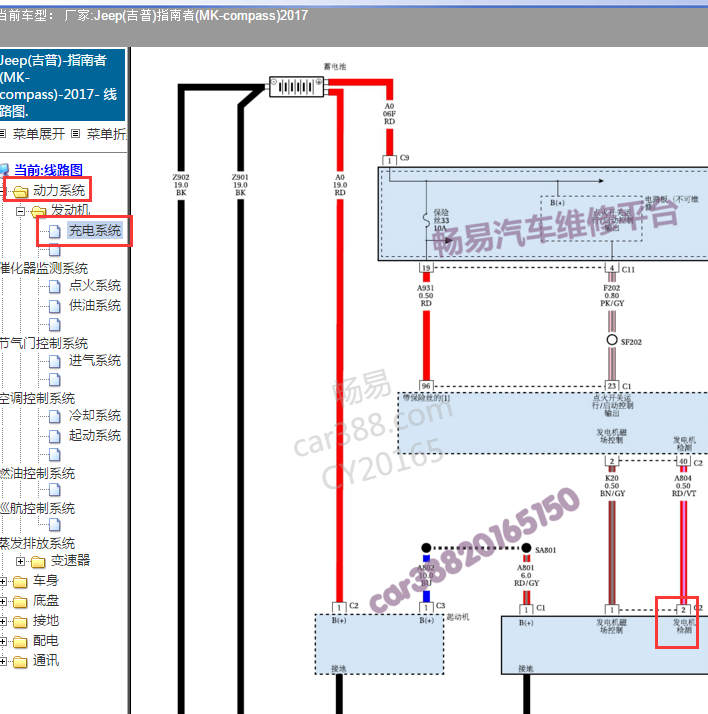Click the 菜单折叠 menu link
Screen dimensions: 708x714
(107, 134)
